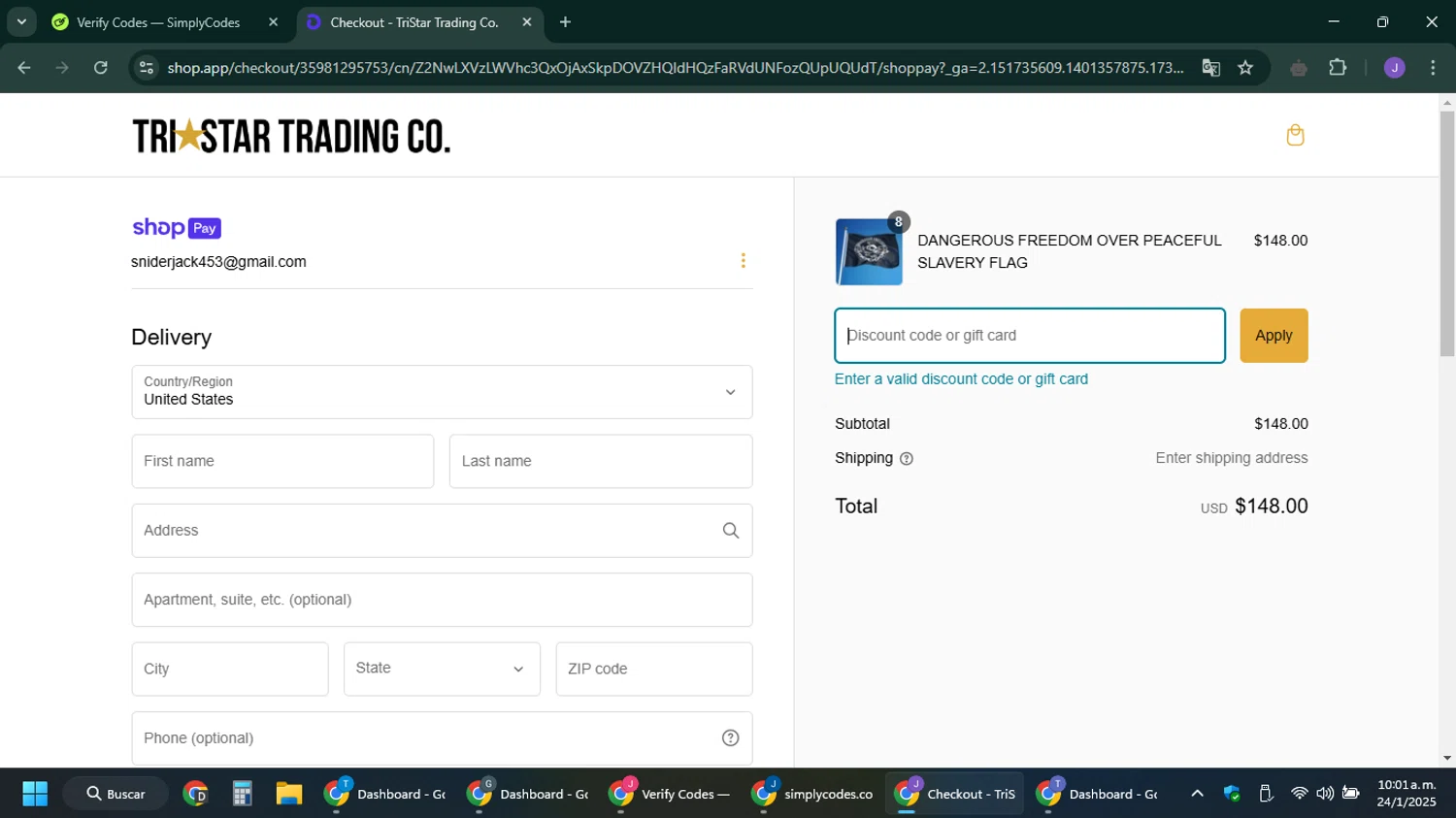Open Chrome three-dot menu

pyautogui.click(x=1433, y=68)
